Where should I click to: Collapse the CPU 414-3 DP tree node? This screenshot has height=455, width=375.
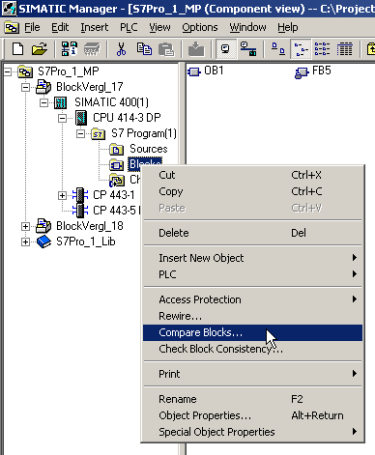pos(62,118)
